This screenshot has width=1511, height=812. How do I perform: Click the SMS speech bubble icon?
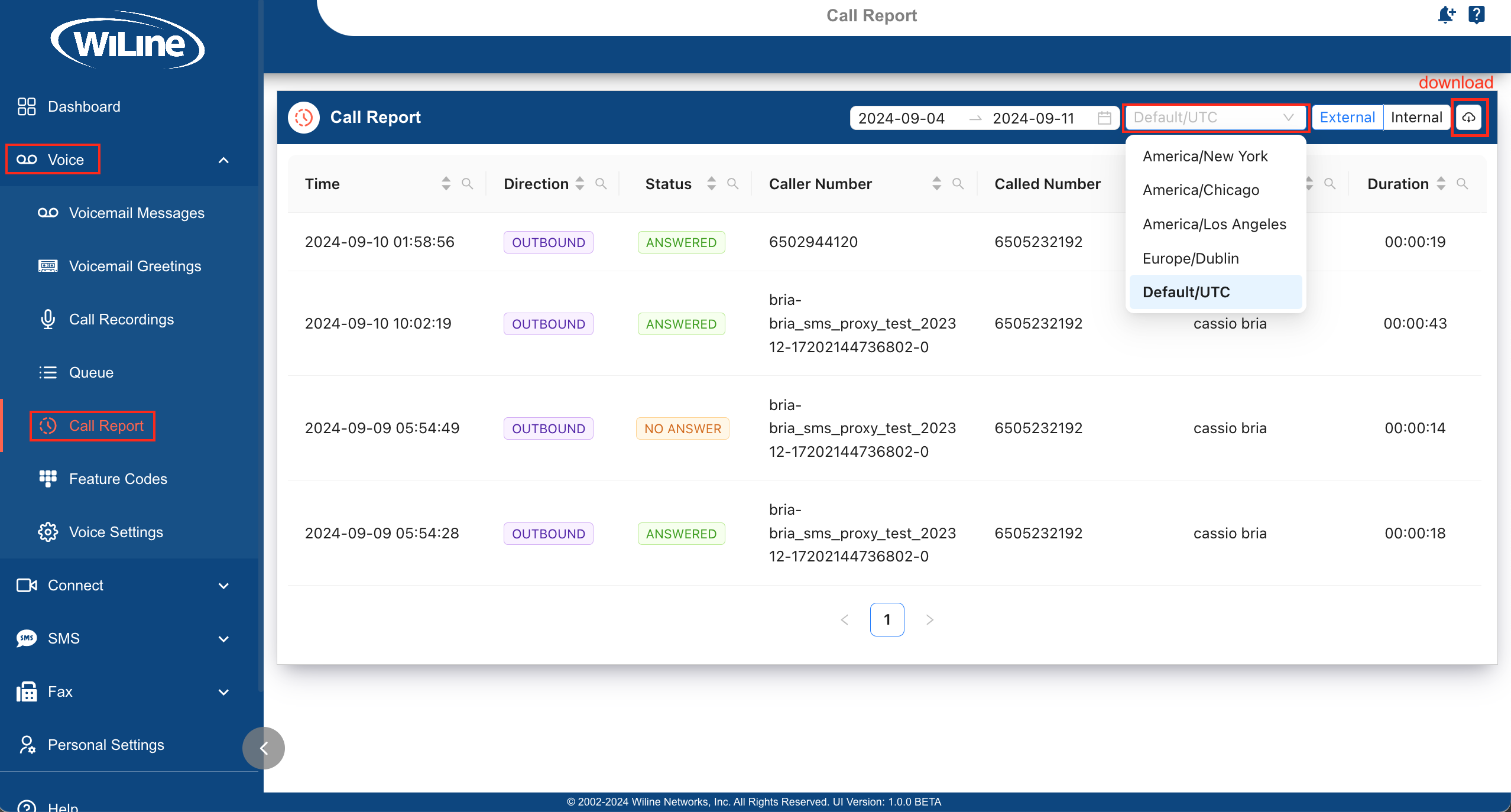click(x=27, y=638)
